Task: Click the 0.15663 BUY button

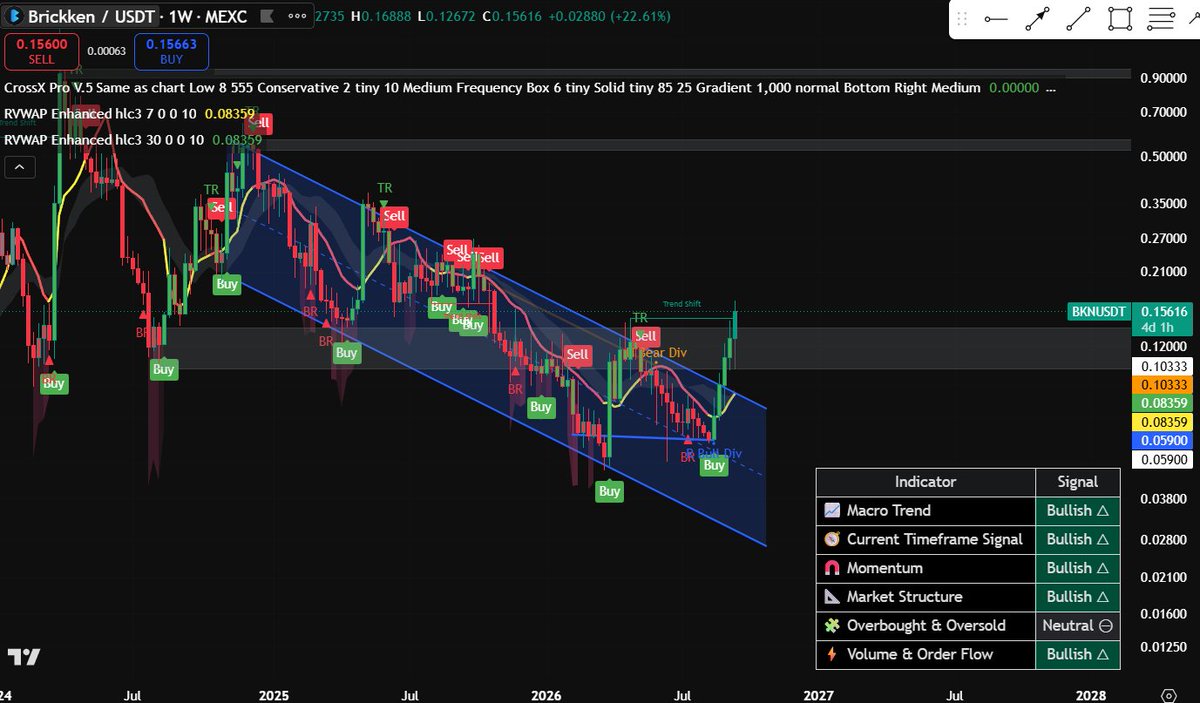Action: pos(171,51)
